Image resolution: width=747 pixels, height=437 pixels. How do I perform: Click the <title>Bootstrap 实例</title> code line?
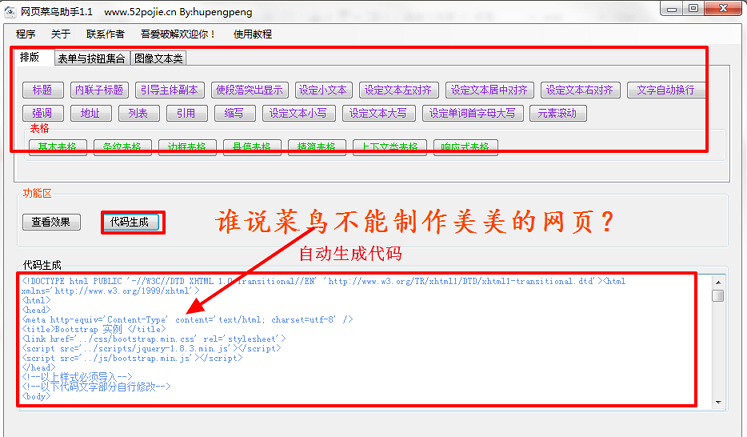tap(94, 329)
